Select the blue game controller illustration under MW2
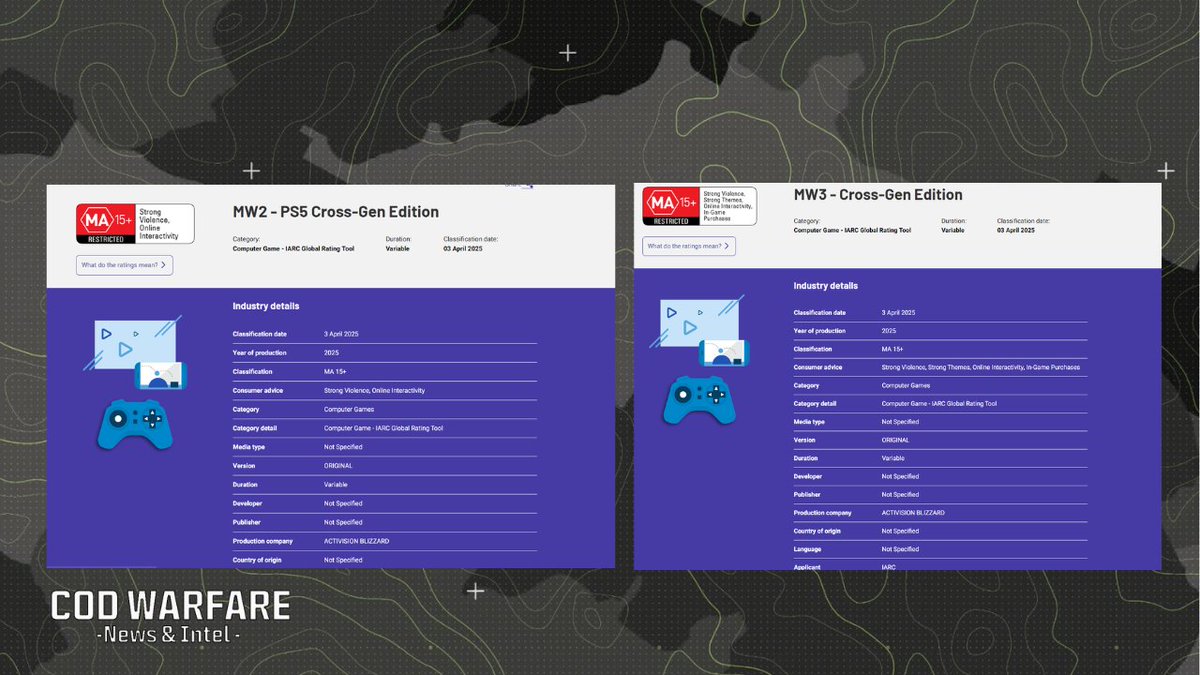The width and height of the screenshot is (1200, 675). 135,425
